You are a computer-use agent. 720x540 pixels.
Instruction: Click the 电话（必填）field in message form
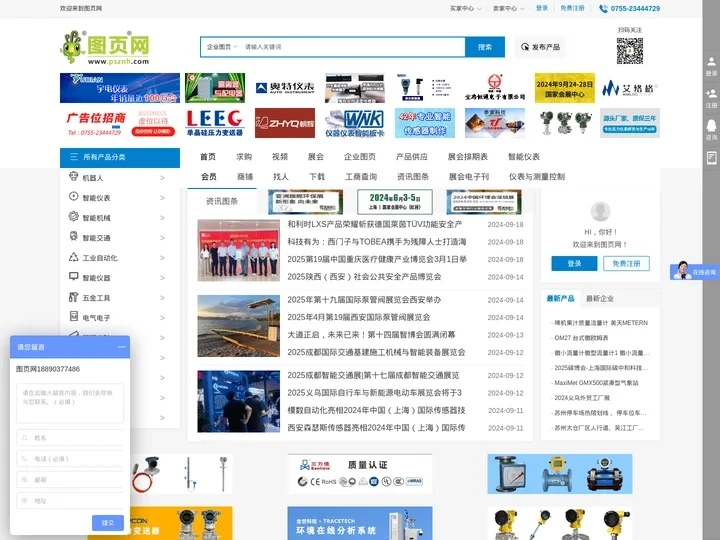point(70,459)
